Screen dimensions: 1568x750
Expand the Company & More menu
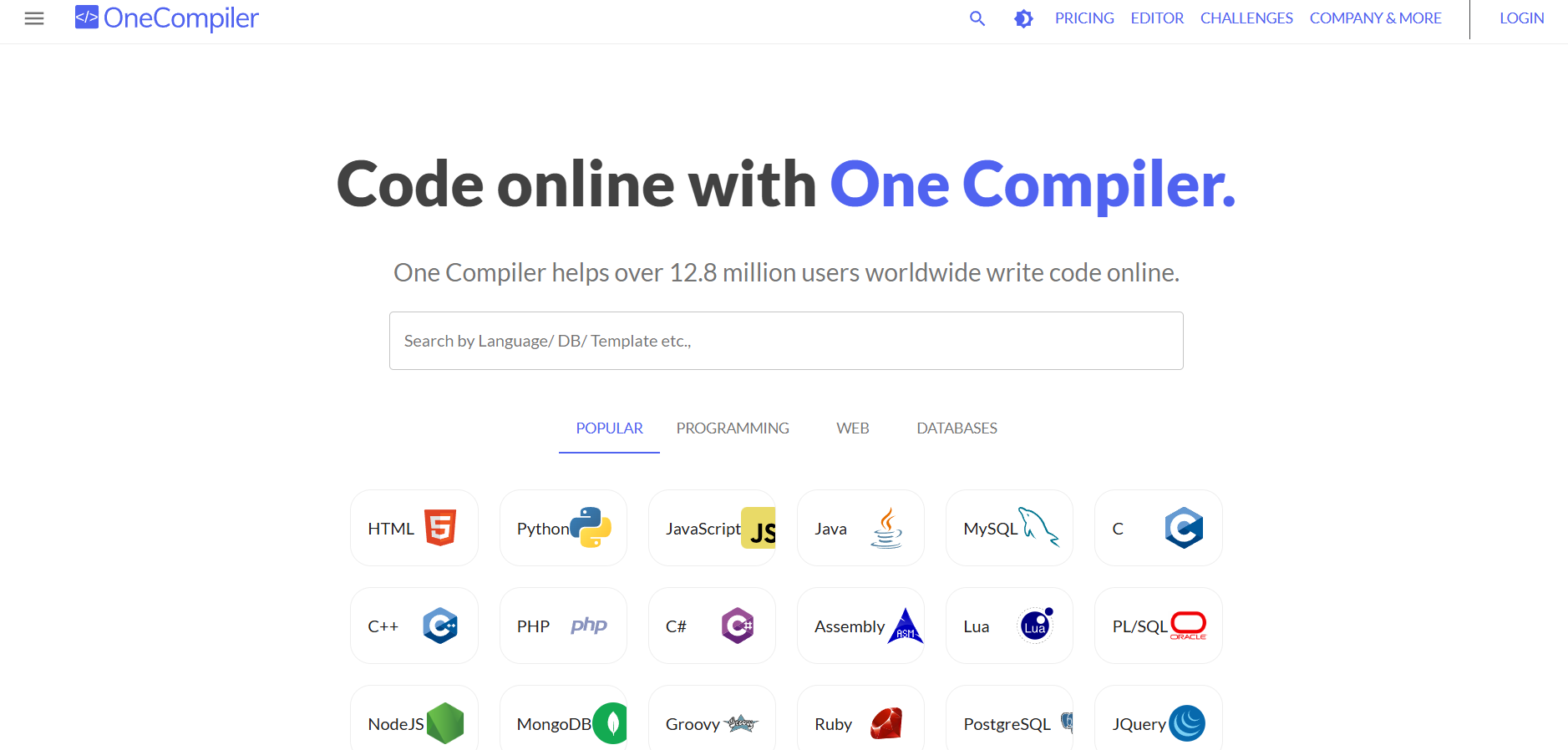point(1375,18)
